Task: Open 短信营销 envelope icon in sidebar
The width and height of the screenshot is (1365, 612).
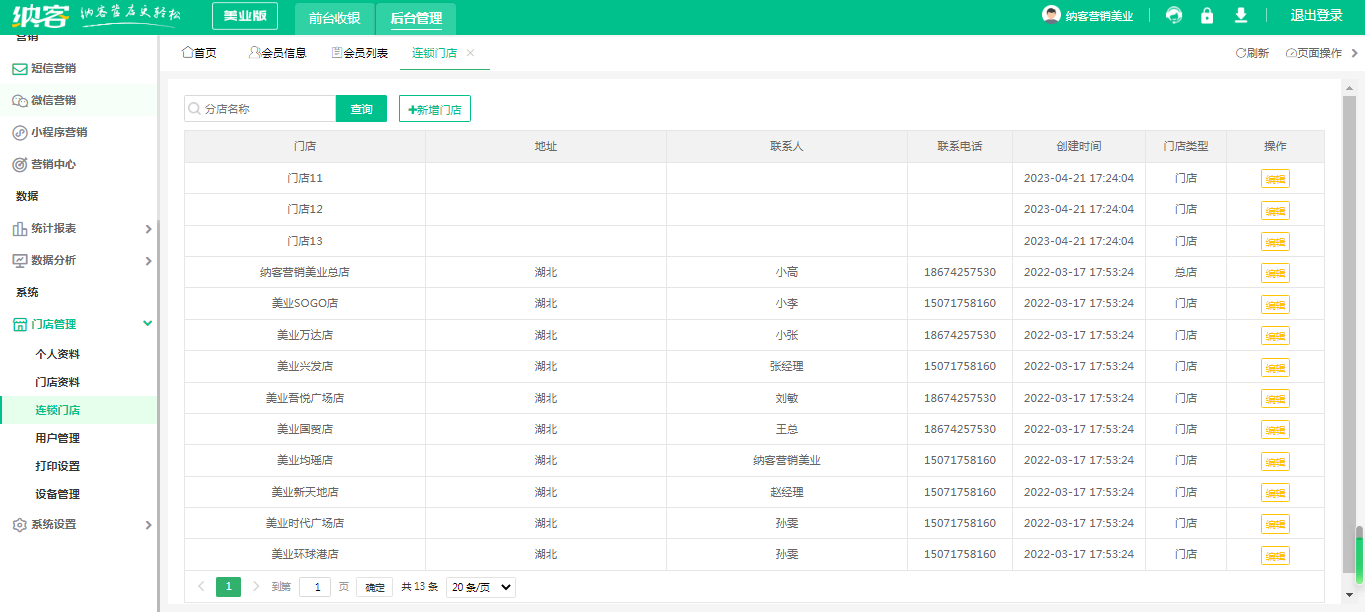Action: click(x=19, y=69)
